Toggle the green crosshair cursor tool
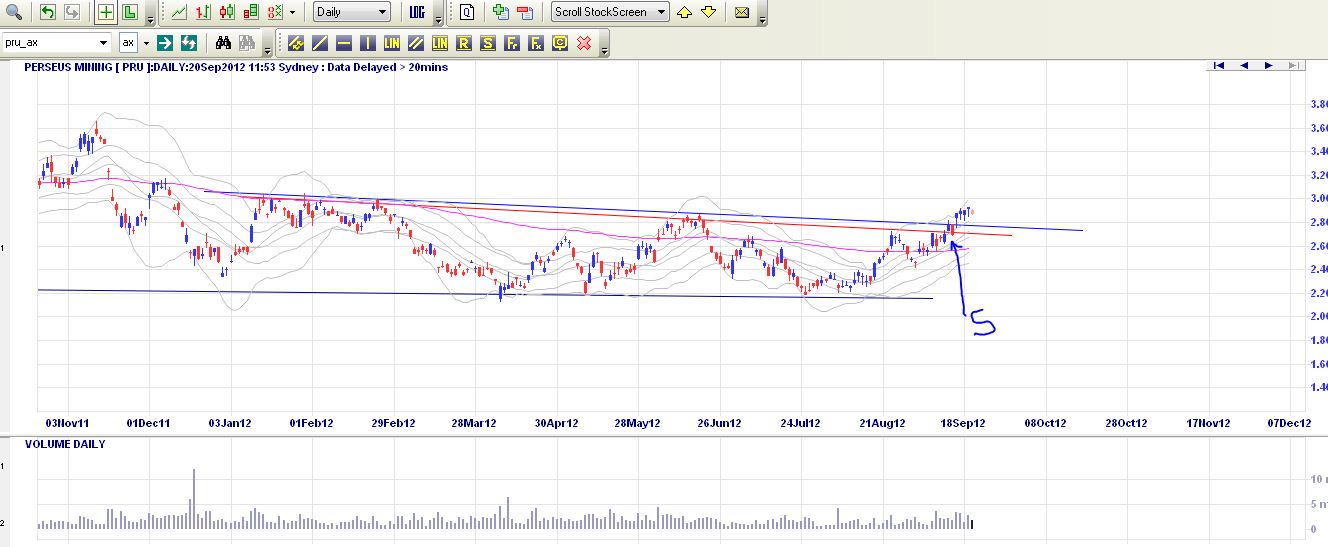Image resolution: width=1328 pixels, height=547 pixels. [x=106, y=12]
